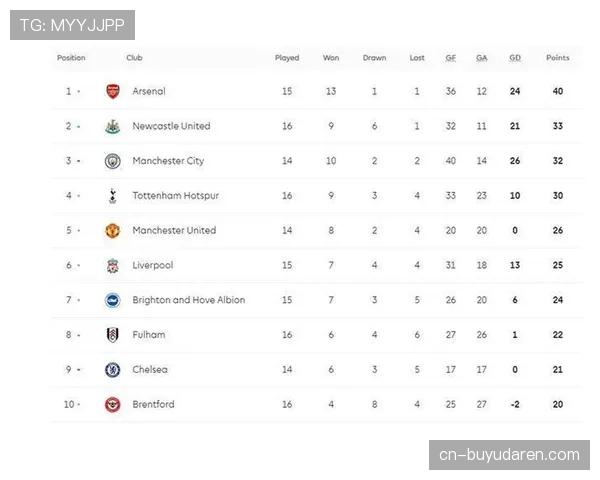This screenshot has height=480, width=600.
Task: Click the Manchester City crest icon
Action: click(112, 161)
